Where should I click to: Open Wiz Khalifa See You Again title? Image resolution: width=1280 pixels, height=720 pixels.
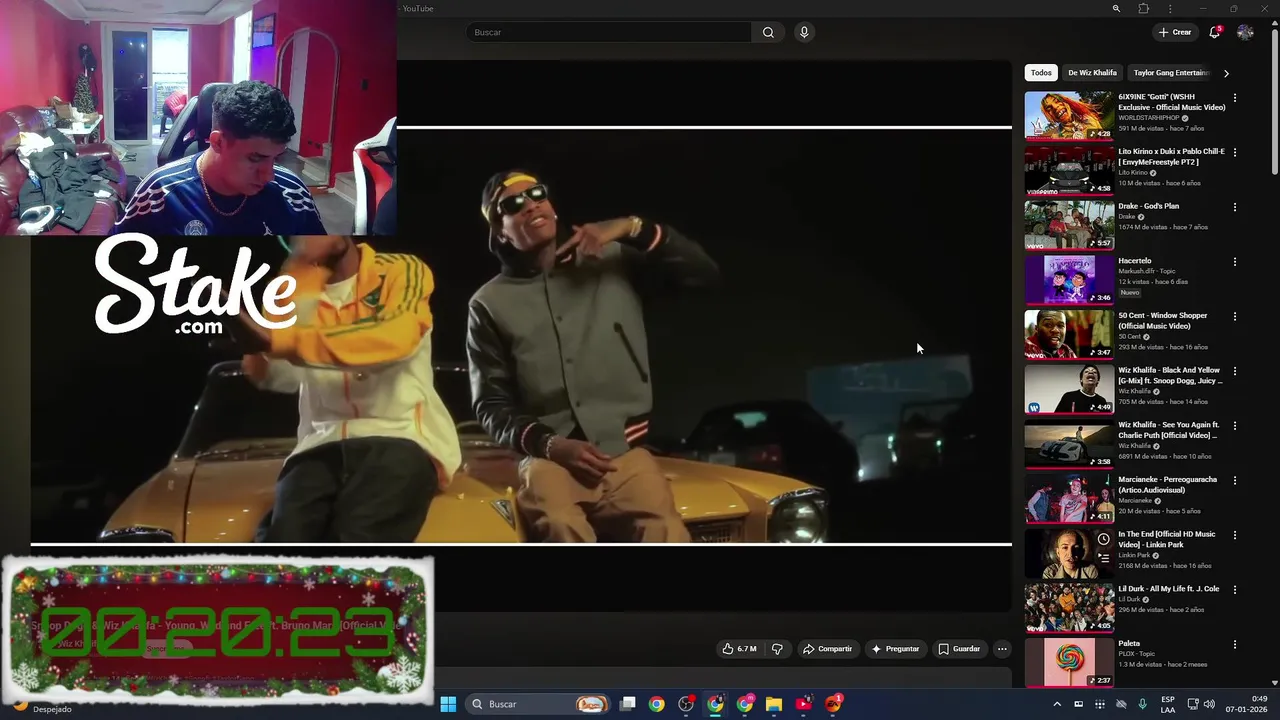pos(1169,430)
